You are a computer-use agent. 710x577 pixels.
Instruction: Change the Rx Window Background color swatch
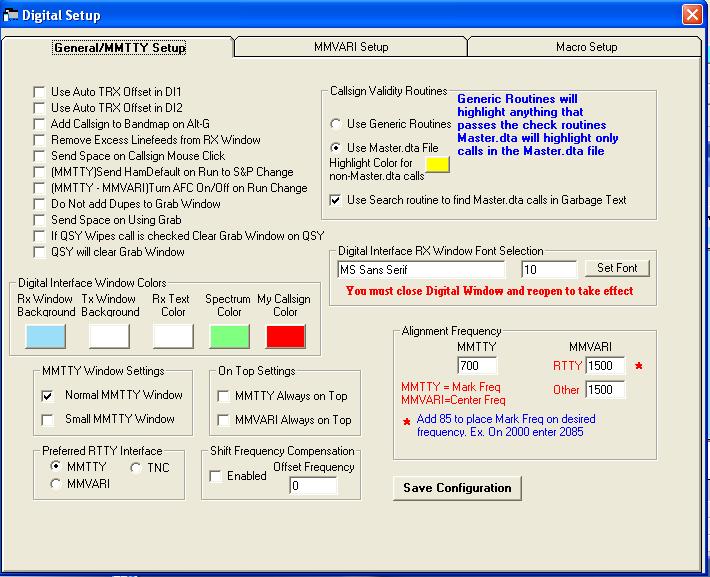click(x=46, y=337)
